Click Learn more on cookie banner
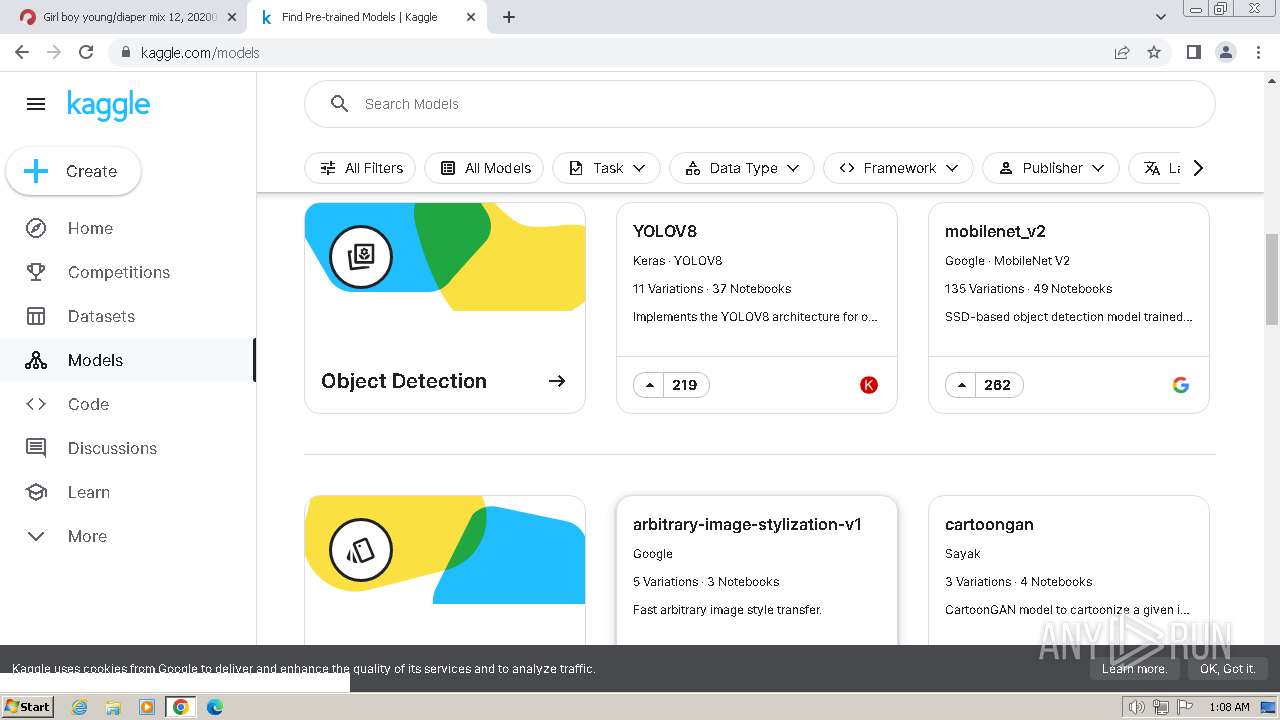 click(1134, 669)
